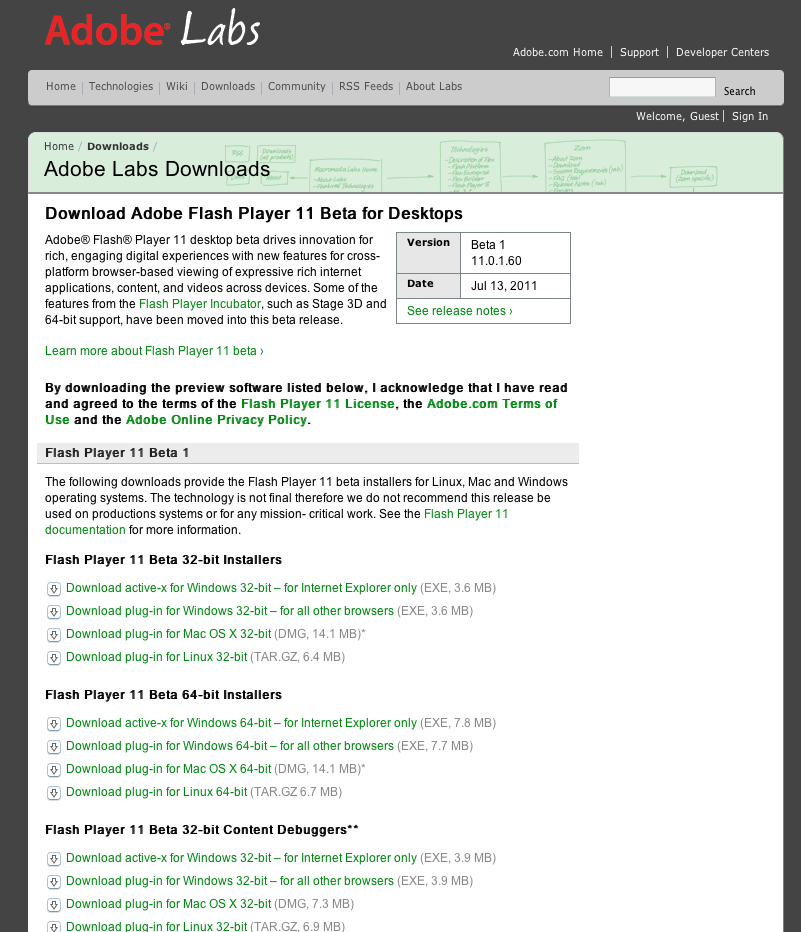
Task: Follow the Flash Player Incubator link
Action: 200,304
